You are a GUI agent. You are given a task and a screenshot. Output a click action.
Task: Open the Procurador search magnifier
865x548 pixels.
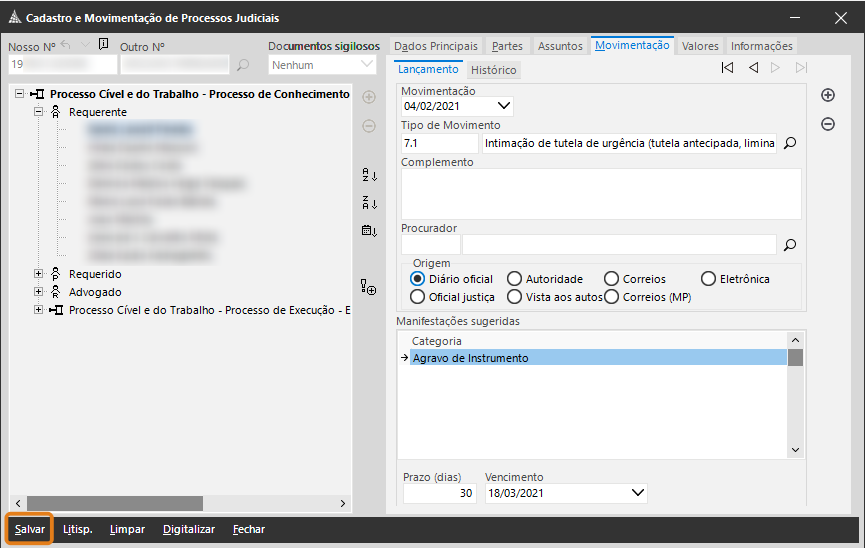coord(789,244)
